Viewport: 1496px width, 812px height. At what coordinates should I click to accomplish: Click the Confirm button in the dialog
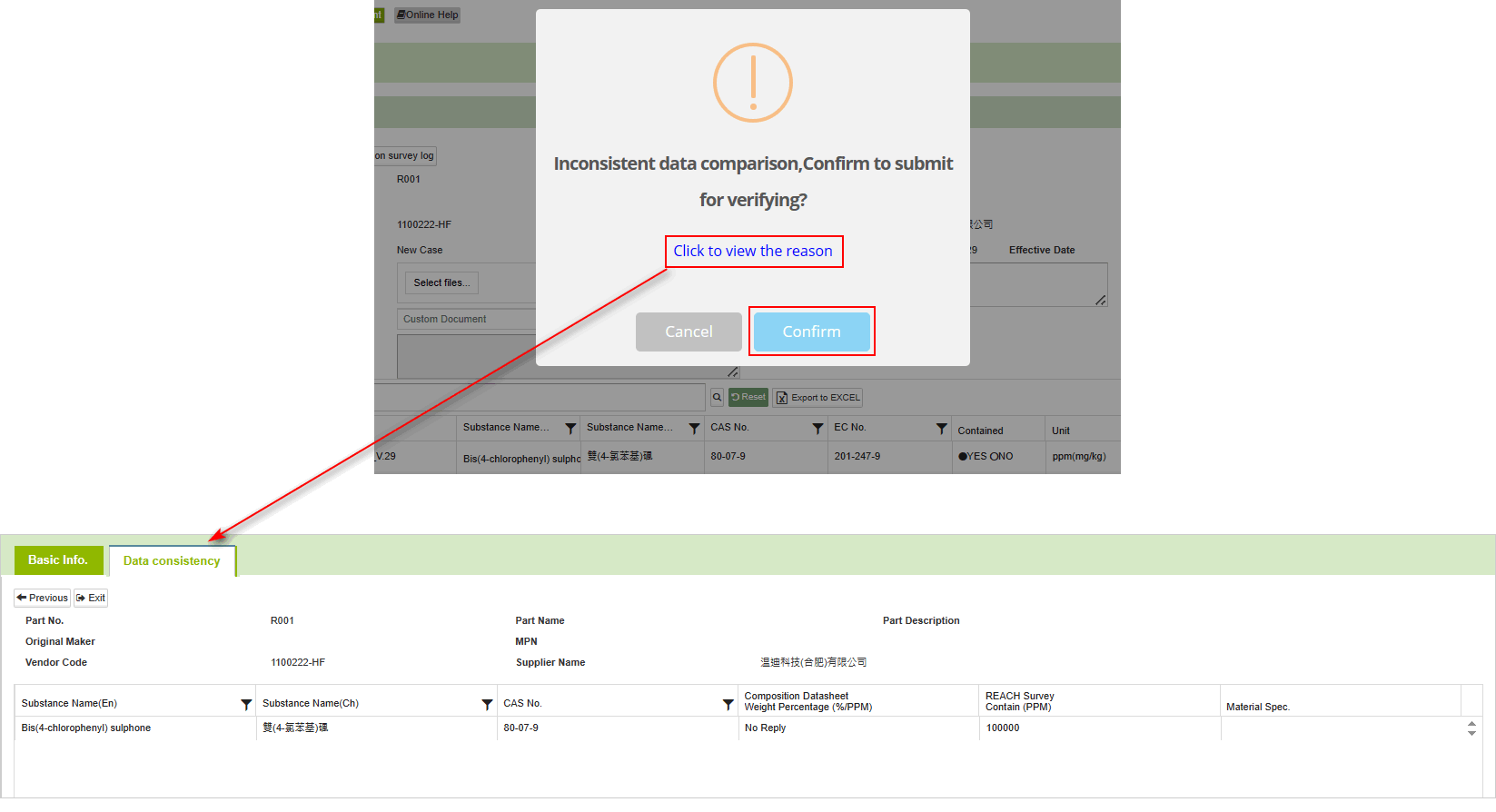click(x=812, y=332)
